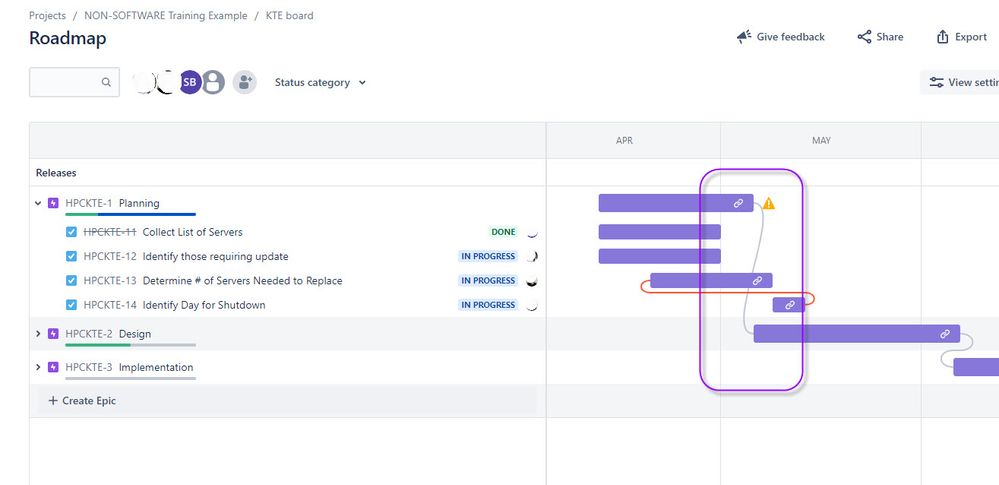The height and width of the screenshot is (485, 999).
Task: Select the Implementation epic timeline bar
Action: [976, 367]
